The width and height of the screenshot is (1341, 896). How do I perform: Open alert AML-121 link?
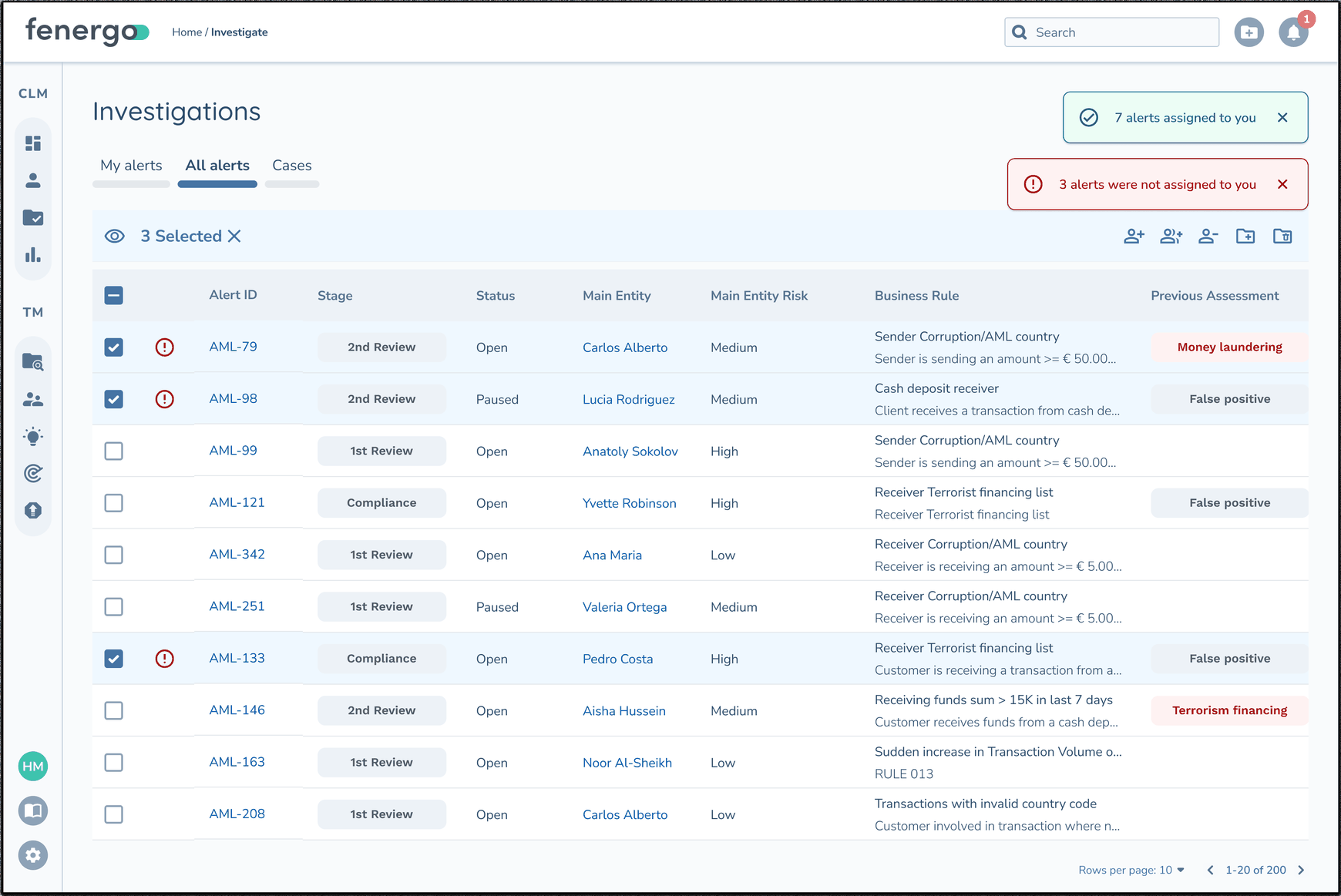pos(237,502)
